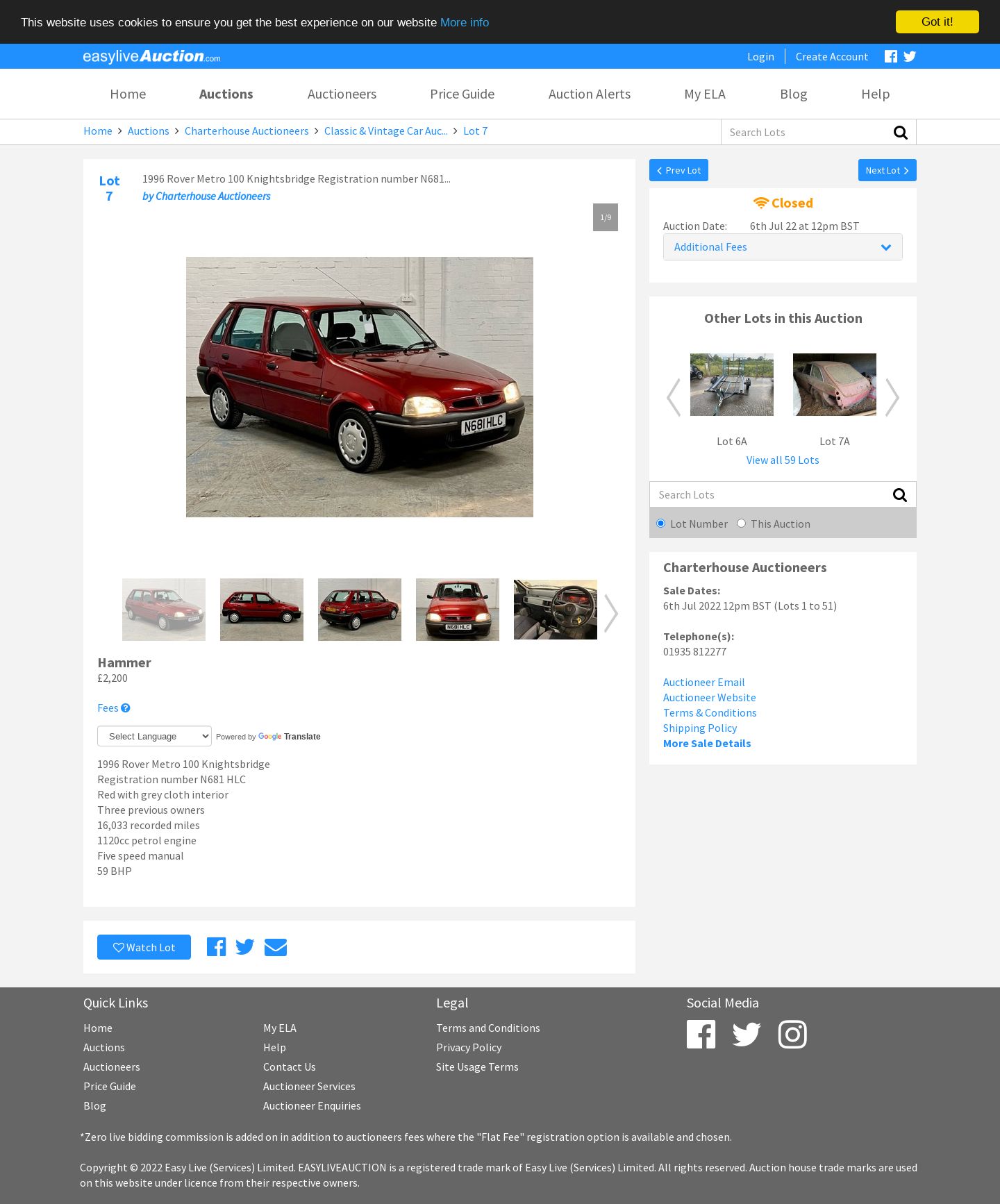Open the Select Language dropdown
Viewport: 1000px width, 1204px height.
(154, 736)
